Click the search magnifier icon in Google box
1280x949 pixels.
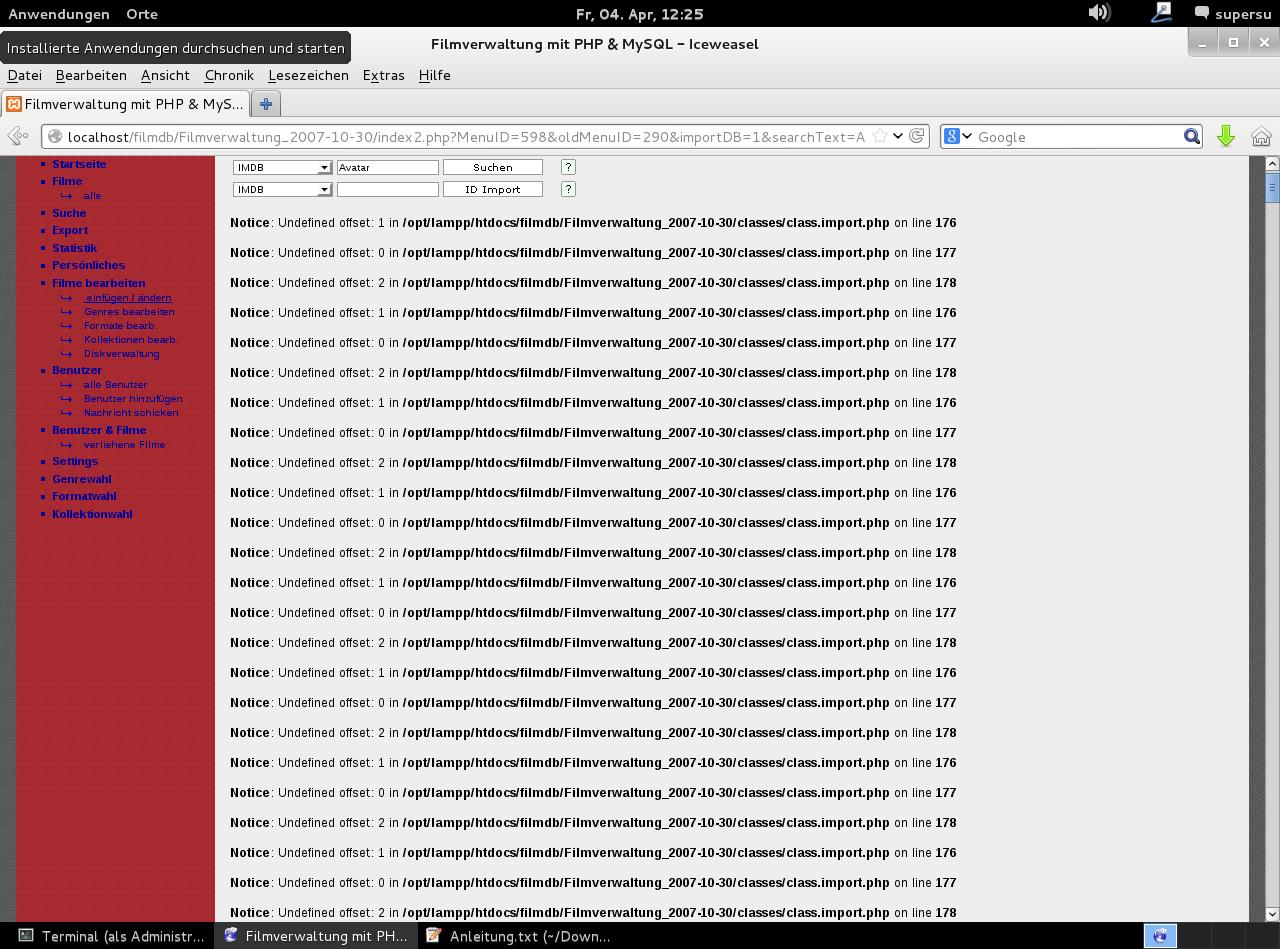click(1192, 137)
